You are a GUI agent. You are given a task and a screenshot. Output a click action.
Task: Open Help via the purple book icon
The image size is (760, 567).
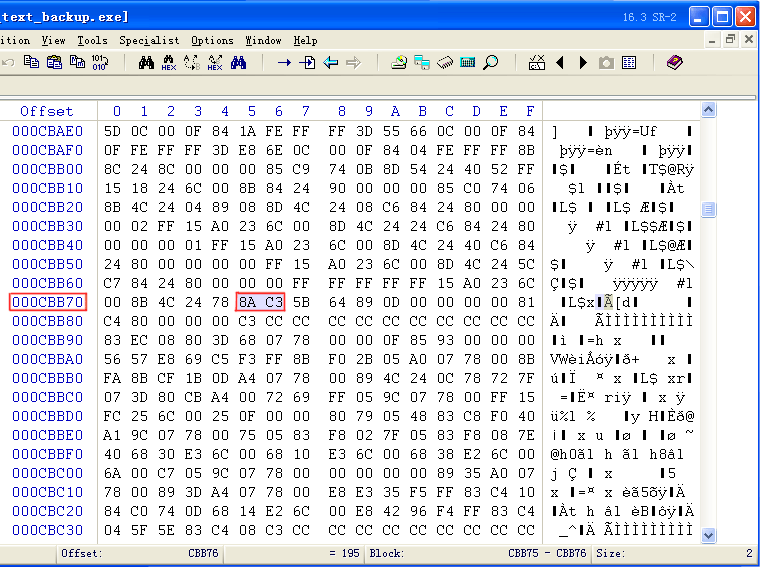point(675,62)
